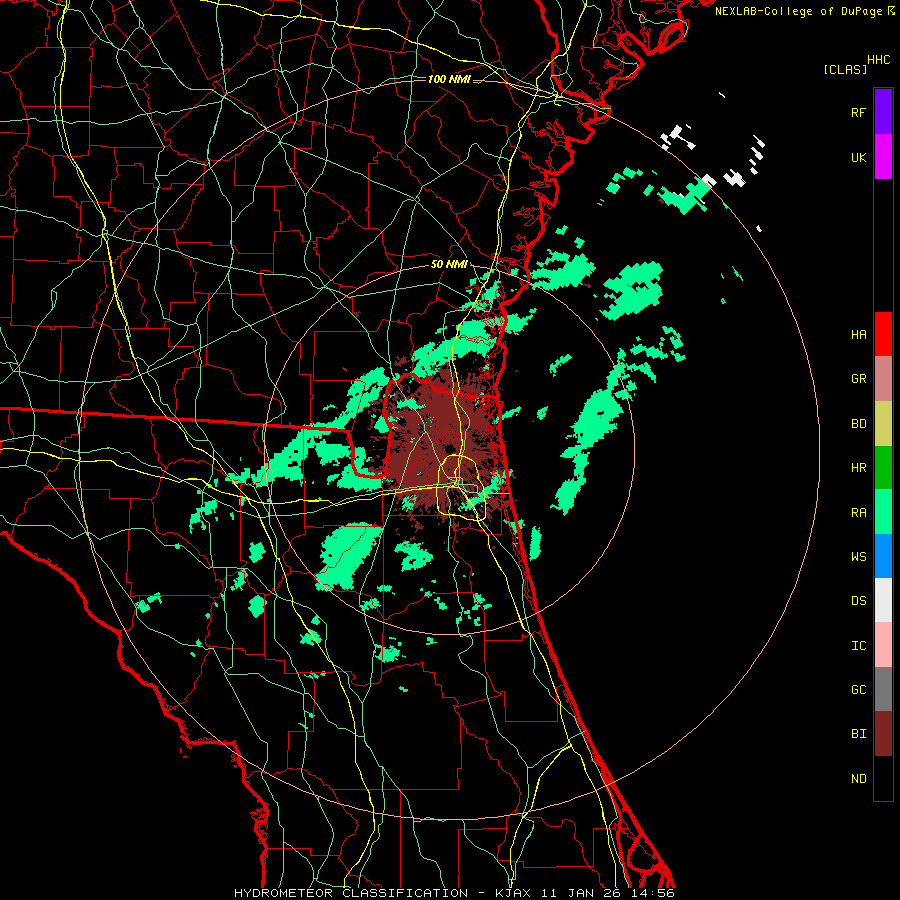Click the HA legend label
The image size is (900, 900).
pyautogui.click(x=858, y=334)
